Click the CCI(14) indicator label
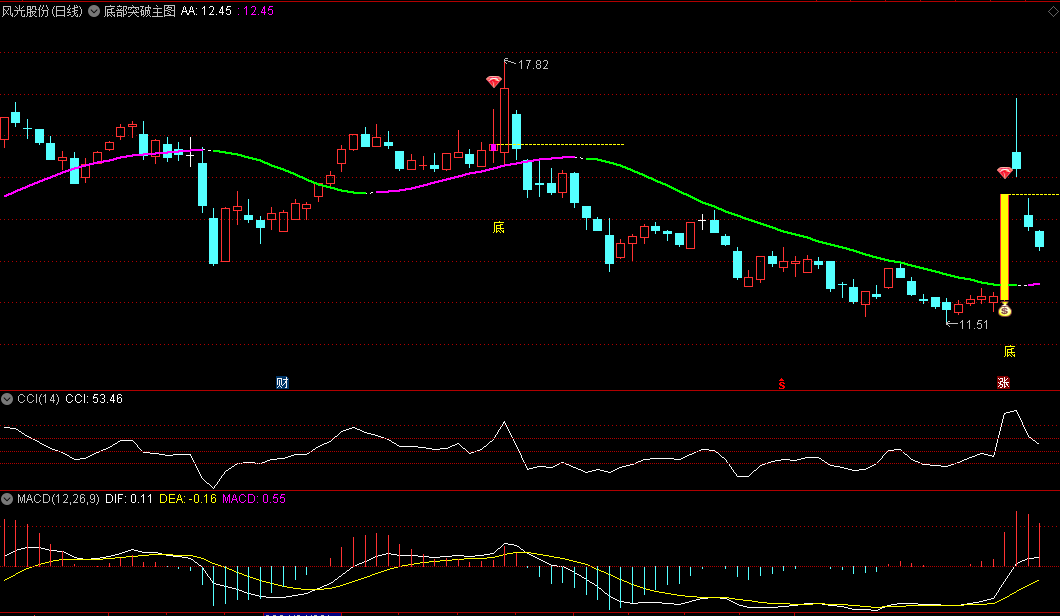This screenshot has height=616, width=1060. click(38, 399)
